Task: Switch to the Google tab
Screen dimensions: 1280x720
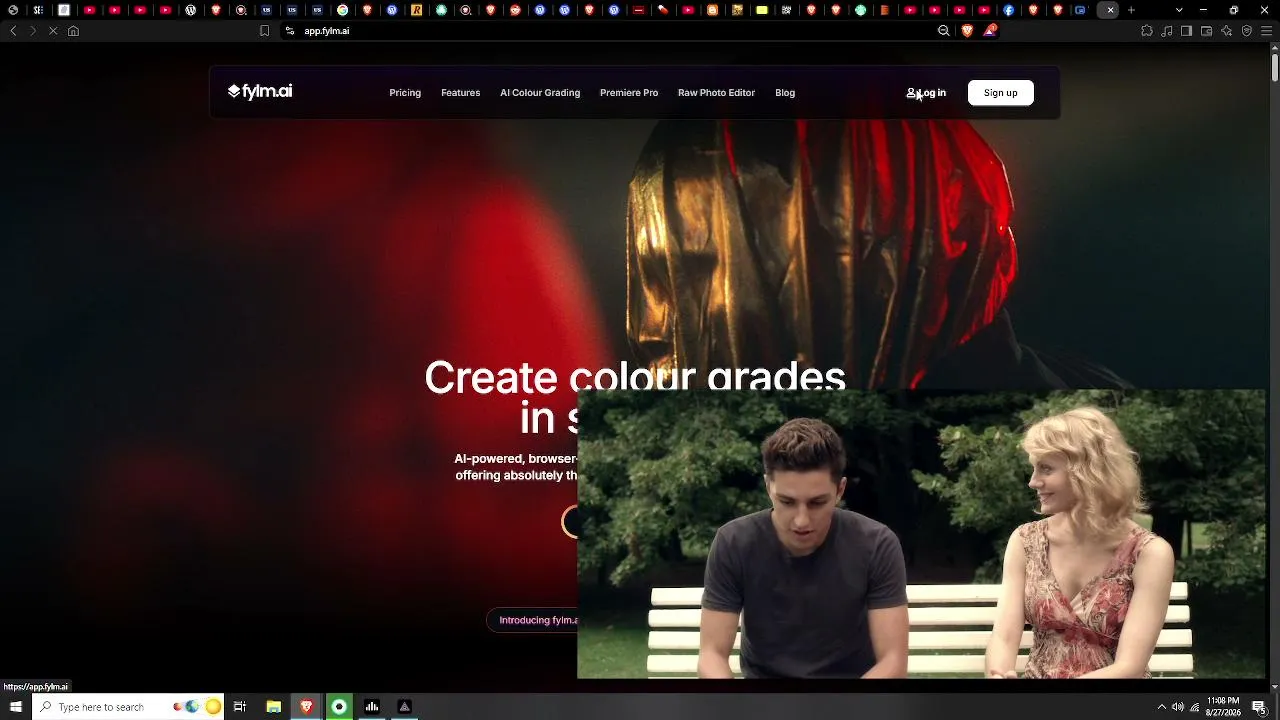Action: 343,10
